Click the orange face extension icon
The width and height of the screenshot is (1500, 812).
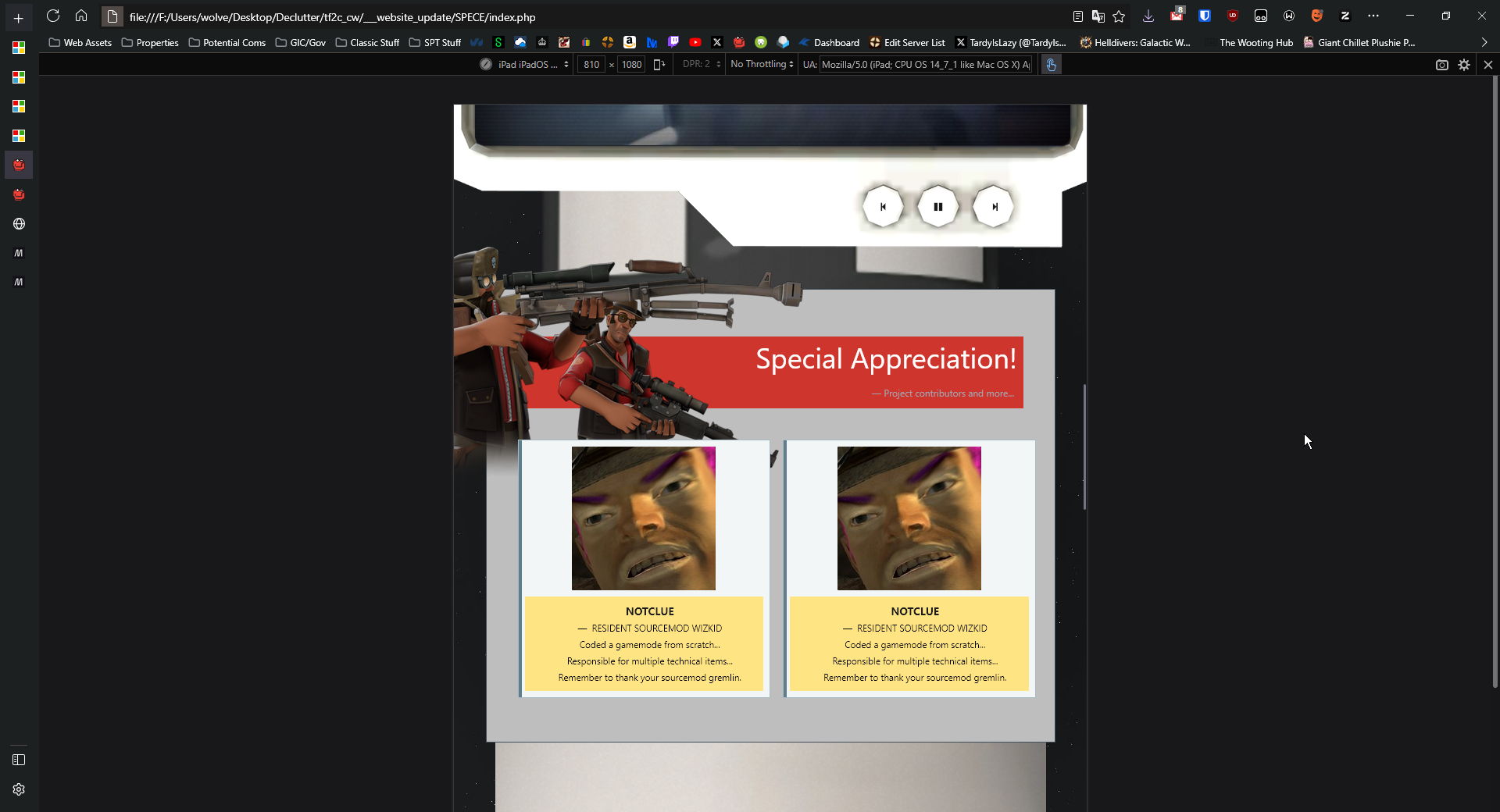pos(1317,16)
